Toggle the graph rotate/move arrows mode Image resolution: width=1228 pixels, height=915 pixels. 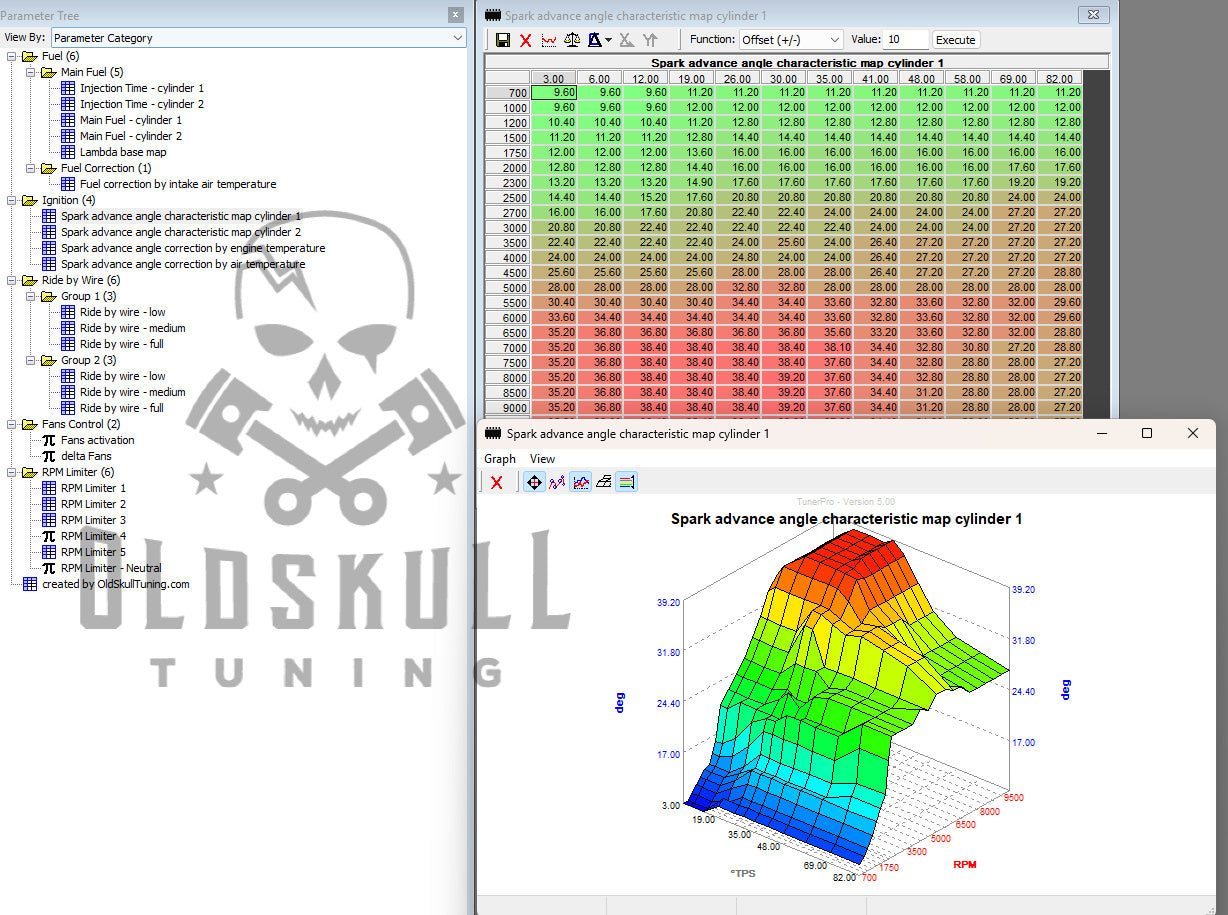[x=534, y=482]
